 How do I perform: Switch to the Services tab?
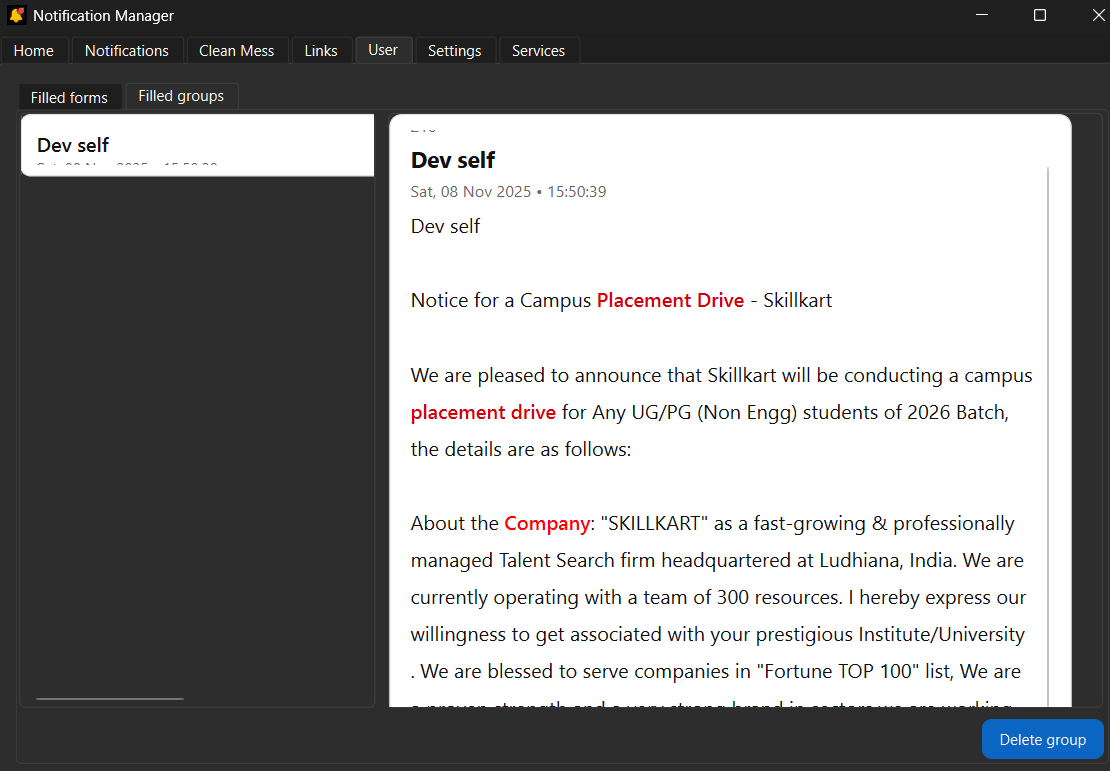539,51
